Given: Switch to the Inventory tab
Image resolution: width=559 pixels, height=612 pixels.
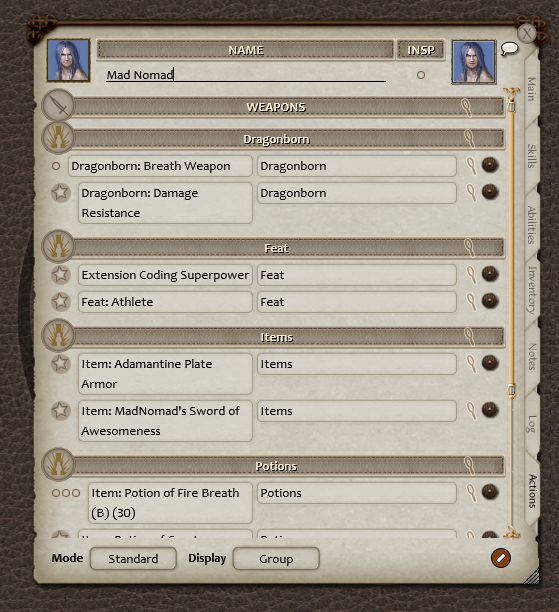Looking at the screenshot, I should point(532,290).
